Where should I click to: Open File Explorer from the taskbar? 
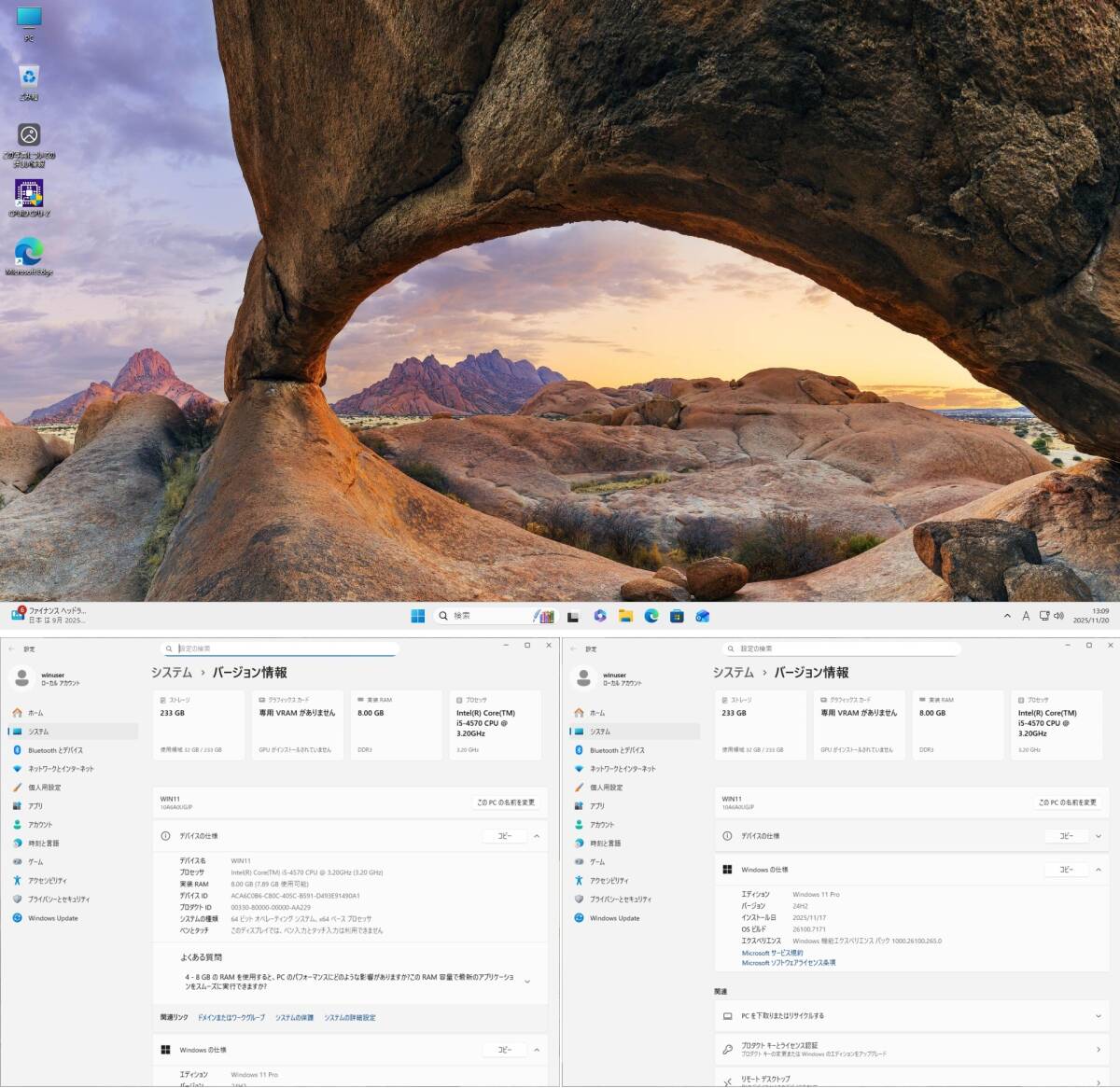(x=625, y=616)
